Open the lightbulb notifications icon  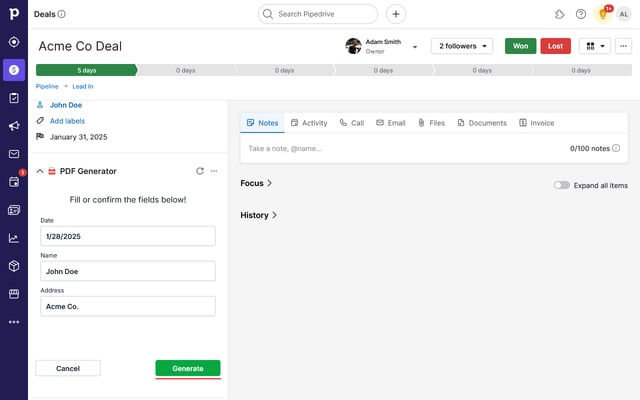click(x=603, y=15)
